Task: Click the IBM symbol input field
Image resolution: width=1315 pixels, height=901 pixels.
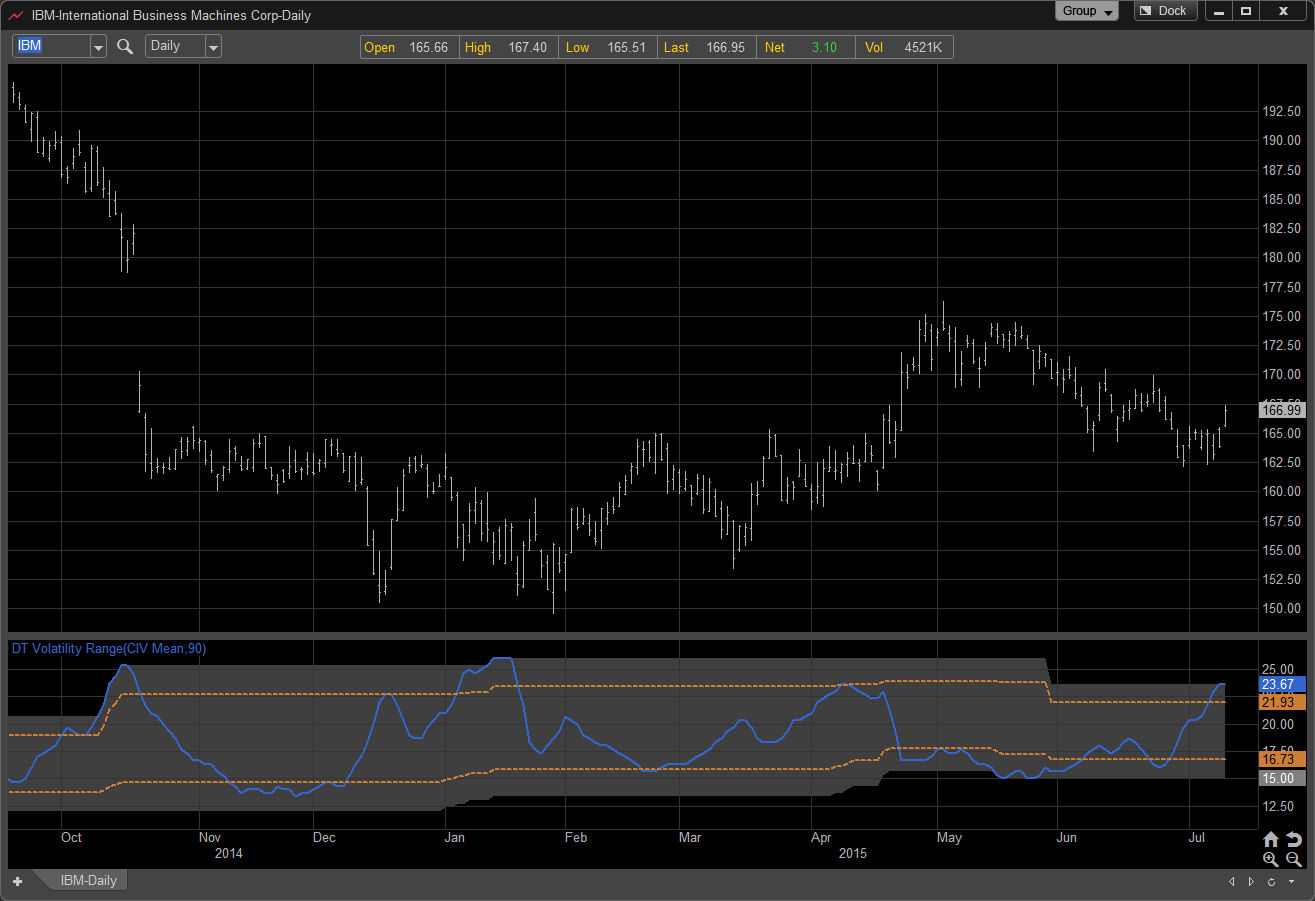Action: (51, 46)
